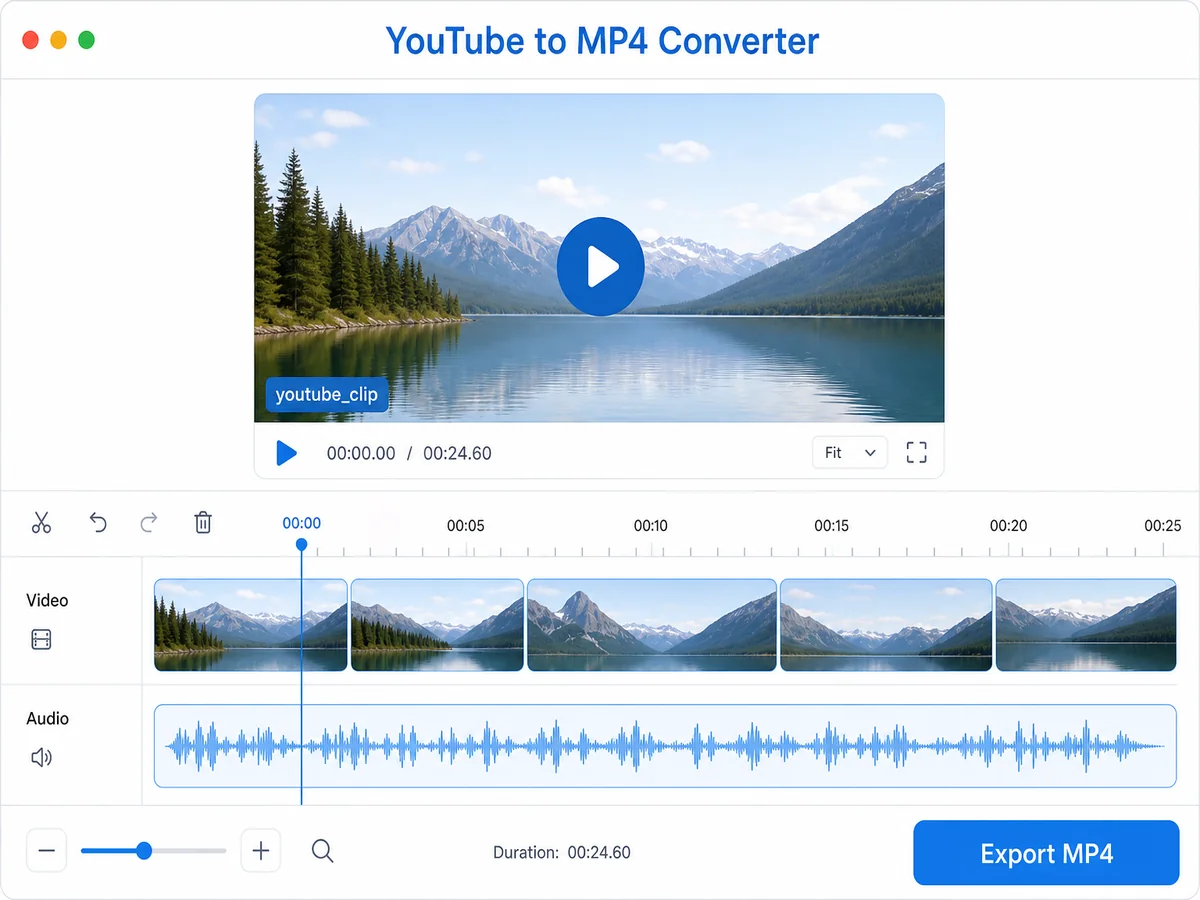Viewport: 1200px width, 900px height.
Task: Jump to 00:20 on the ruler
Action: pos(1008,525)
